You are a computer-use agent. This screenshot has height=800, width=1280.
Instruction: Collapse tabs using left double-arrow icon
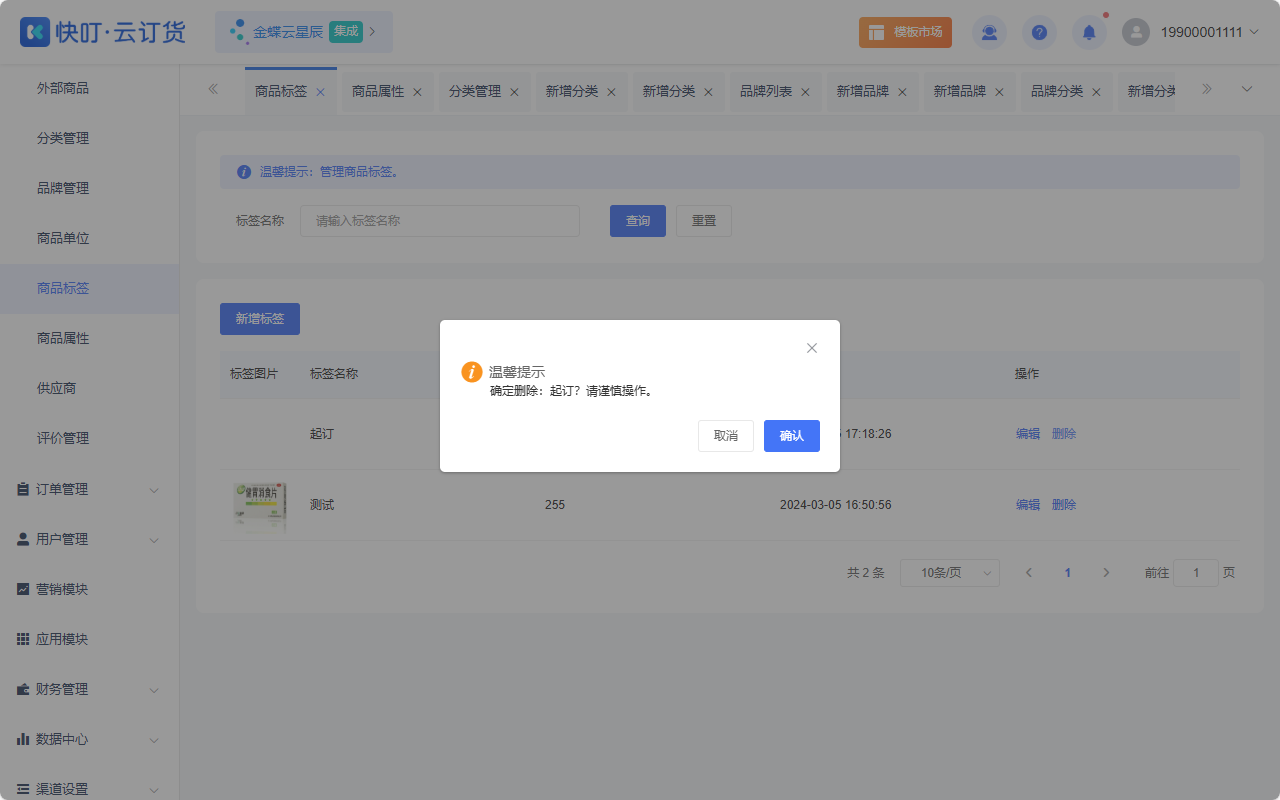tap(213, 89)
